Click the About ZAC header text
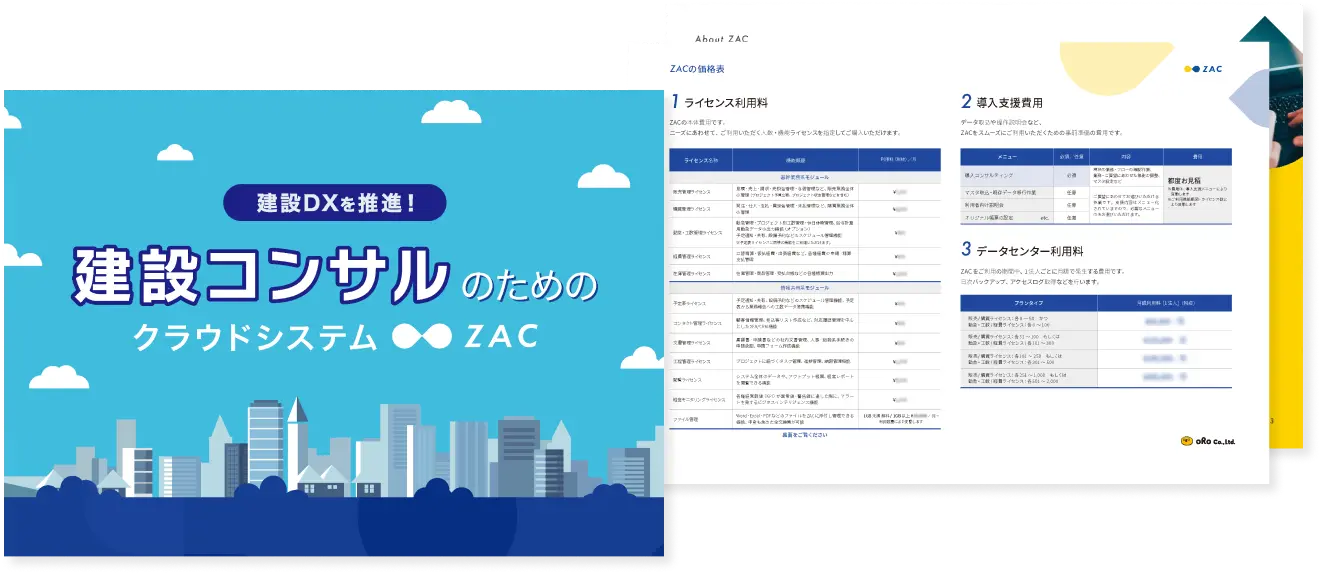The width and height of the screenshot is (1320, 573). click(x=721, y=39)
